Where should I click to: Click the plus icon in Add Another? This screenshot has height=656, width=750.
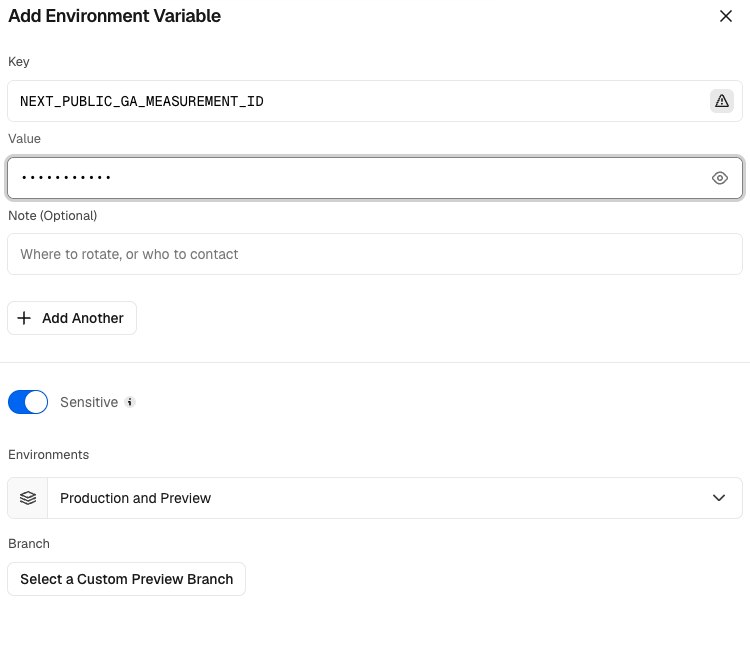(24, 318)
